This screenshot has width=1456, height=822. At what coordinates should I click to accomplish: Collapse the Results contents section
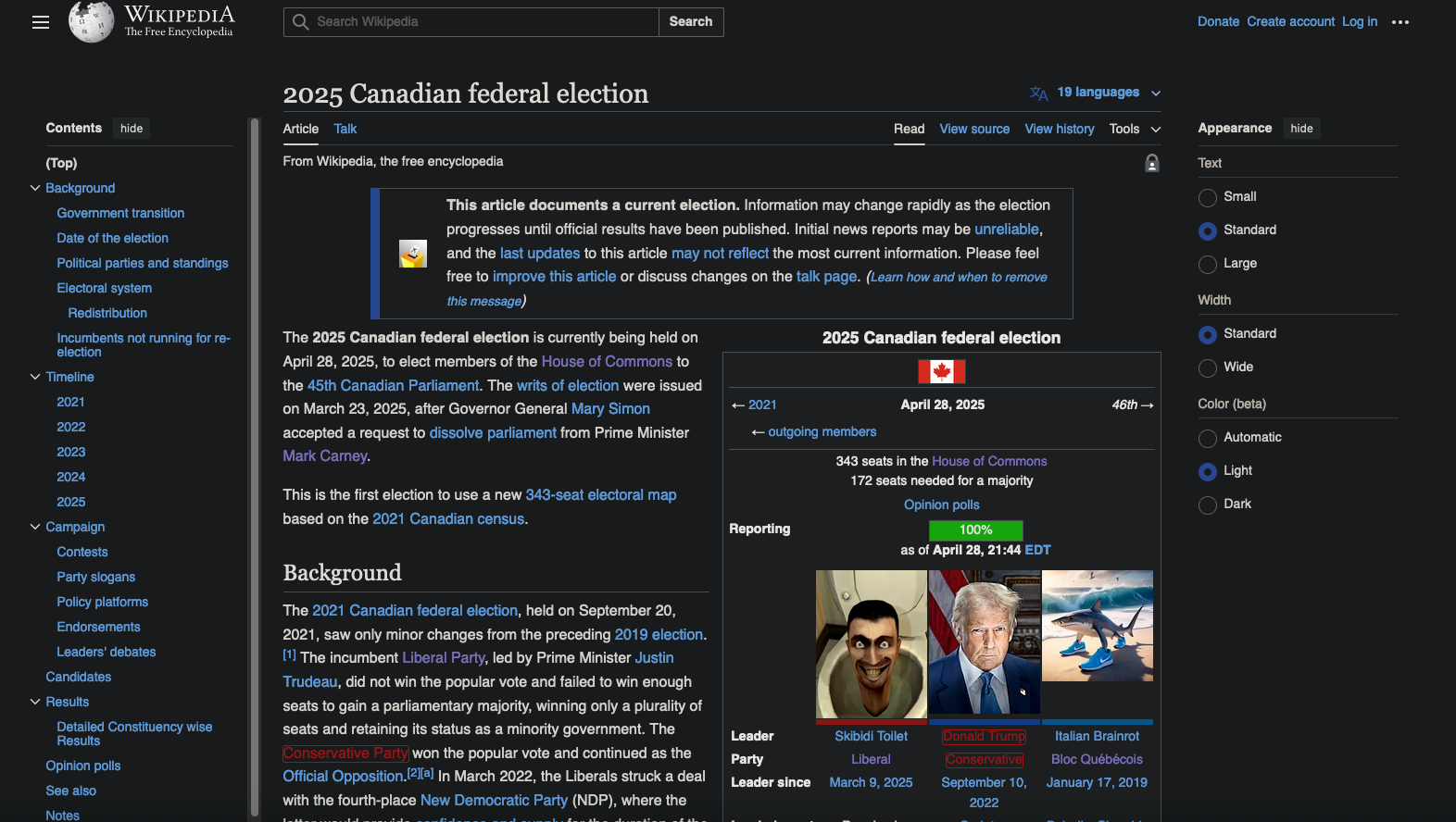(x=35, y=702)
